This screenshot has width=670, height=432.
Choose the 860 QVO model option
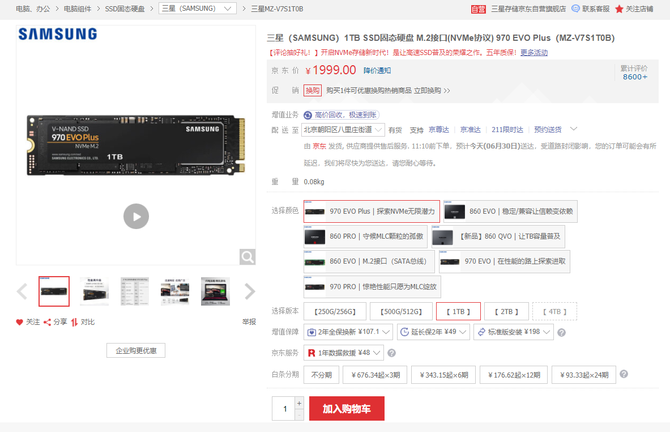coord(497,236)
